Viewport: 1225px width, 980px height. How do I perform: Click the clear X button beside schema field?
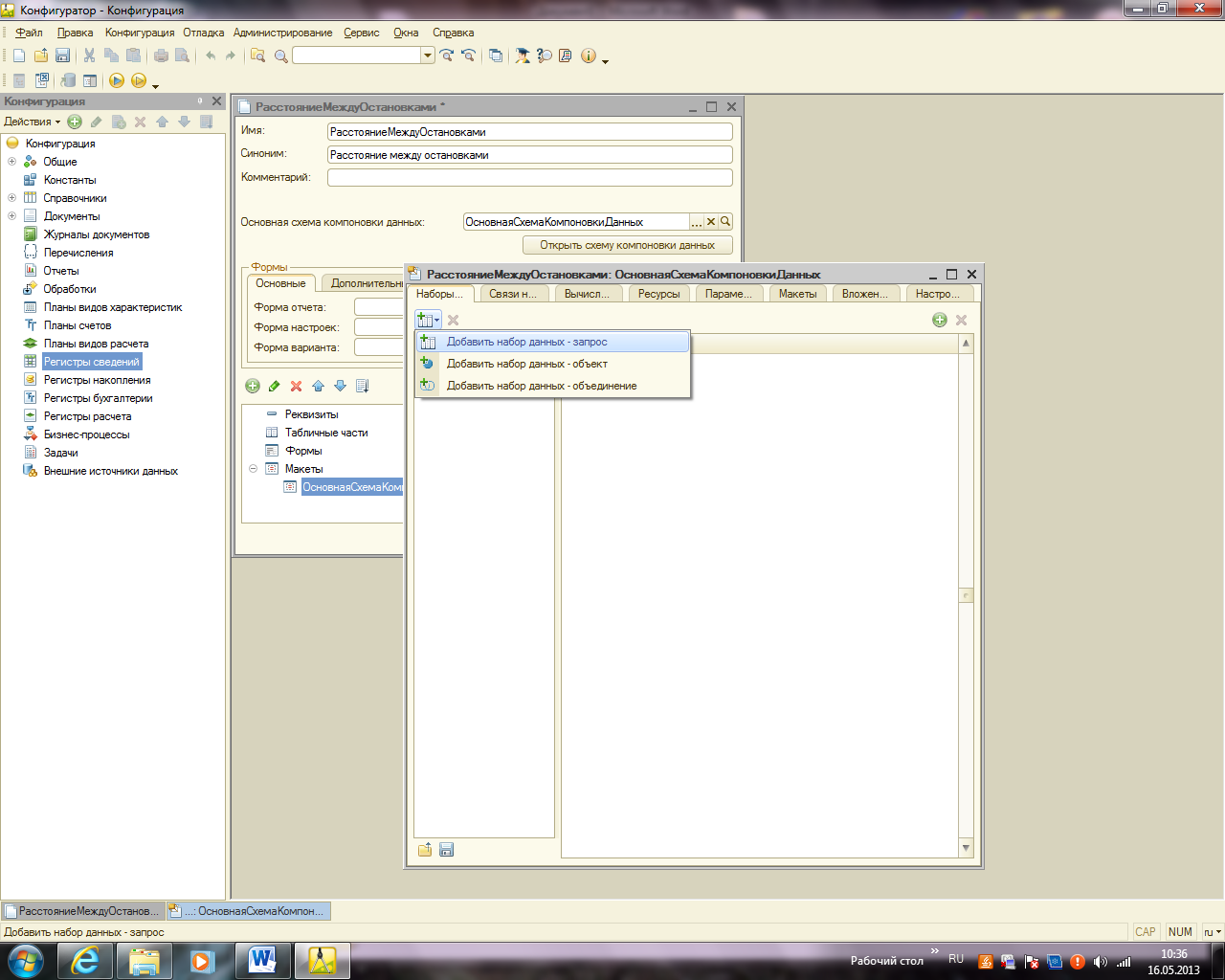711,222
